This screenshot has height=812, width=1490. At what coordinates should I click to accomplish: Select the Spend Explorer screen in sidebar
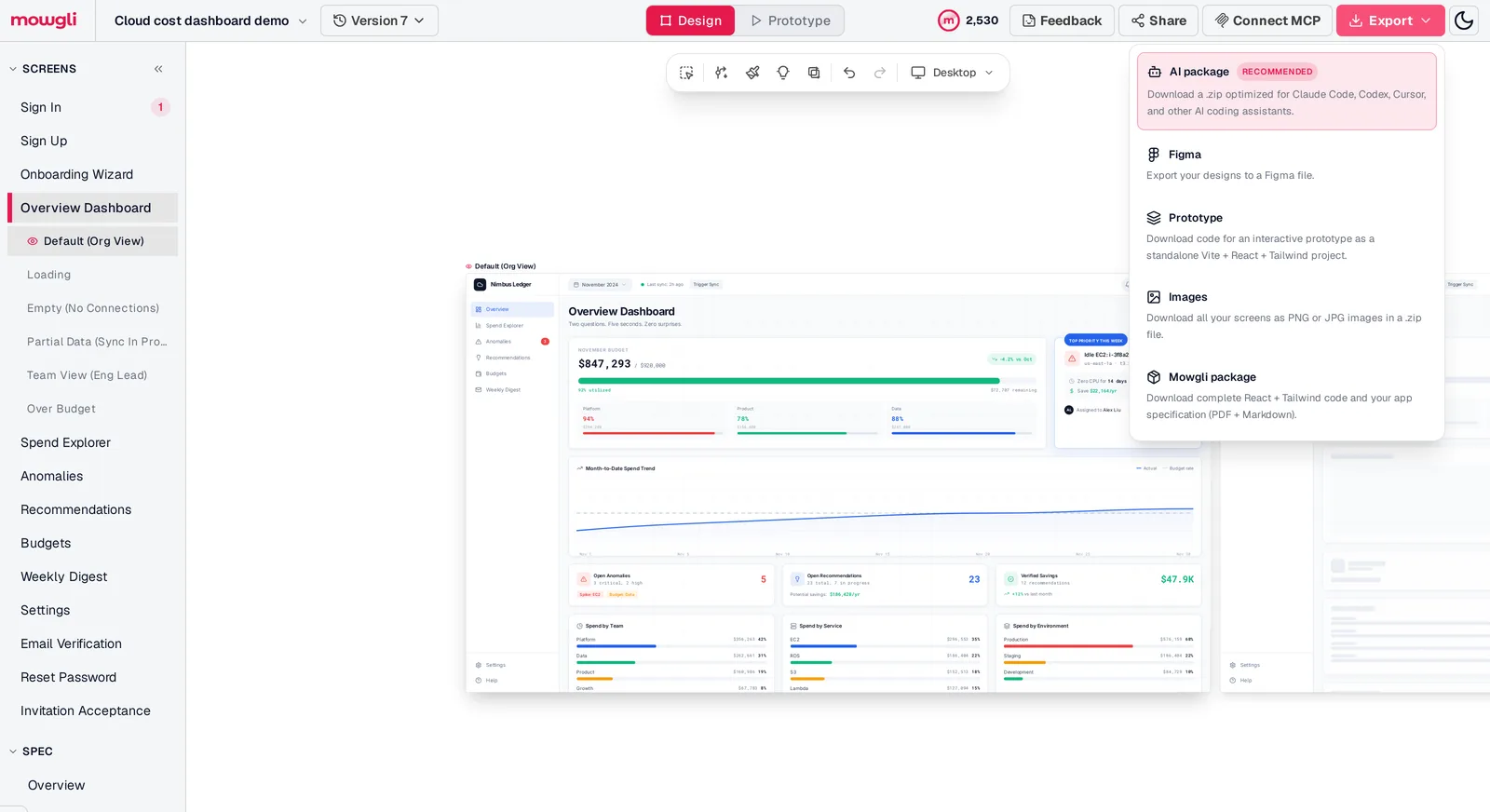coord(65,442)
